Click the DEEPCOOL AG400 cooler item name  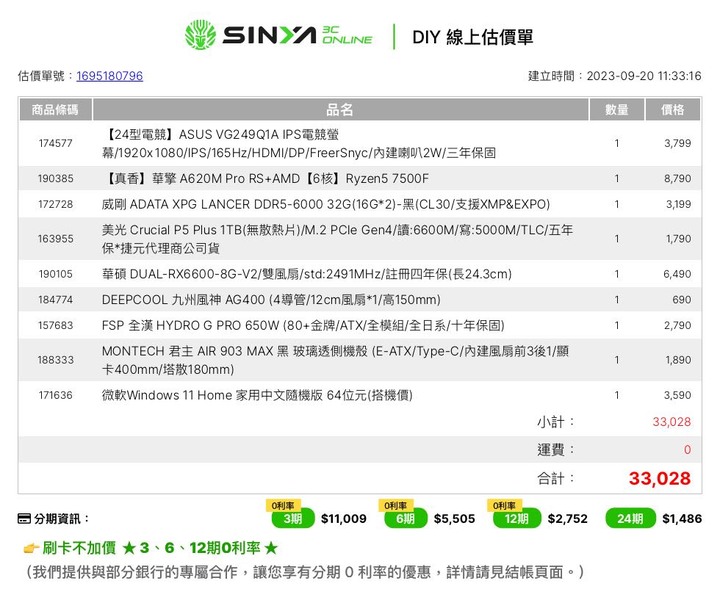click(271, 300)
